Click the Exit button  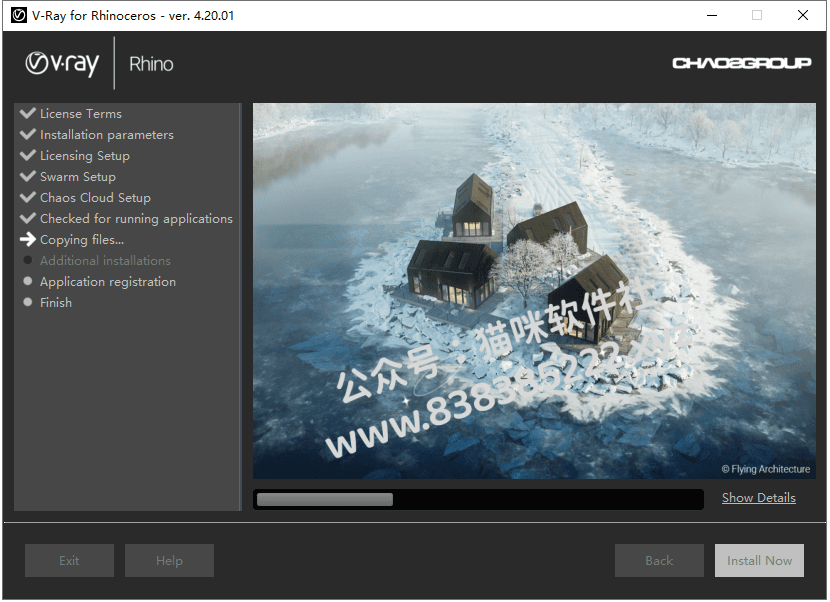[x=69, y=560]
